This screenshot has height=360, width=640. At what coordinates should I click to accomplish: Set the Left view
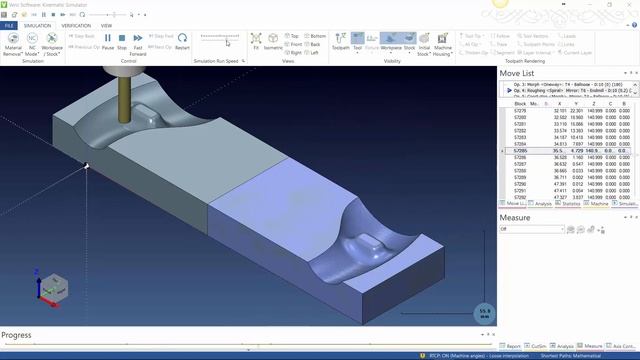pyautogui.click(x=311, y=53)
